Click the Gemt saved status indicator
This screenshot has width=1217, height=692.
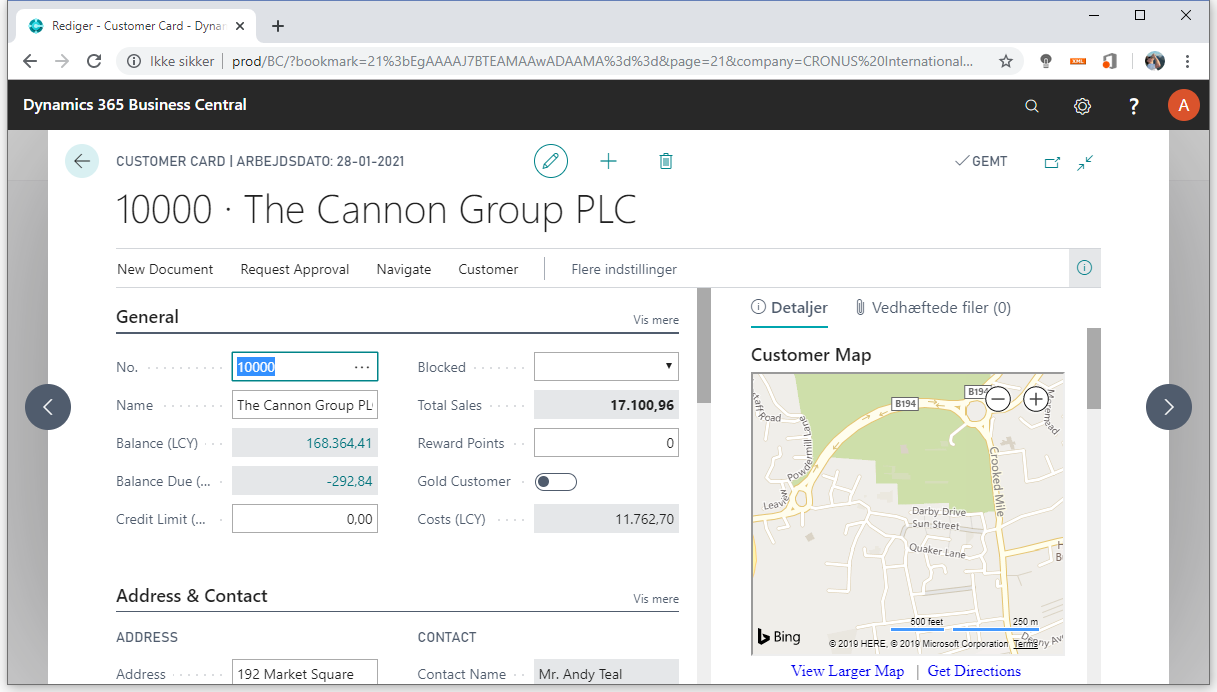981,161
